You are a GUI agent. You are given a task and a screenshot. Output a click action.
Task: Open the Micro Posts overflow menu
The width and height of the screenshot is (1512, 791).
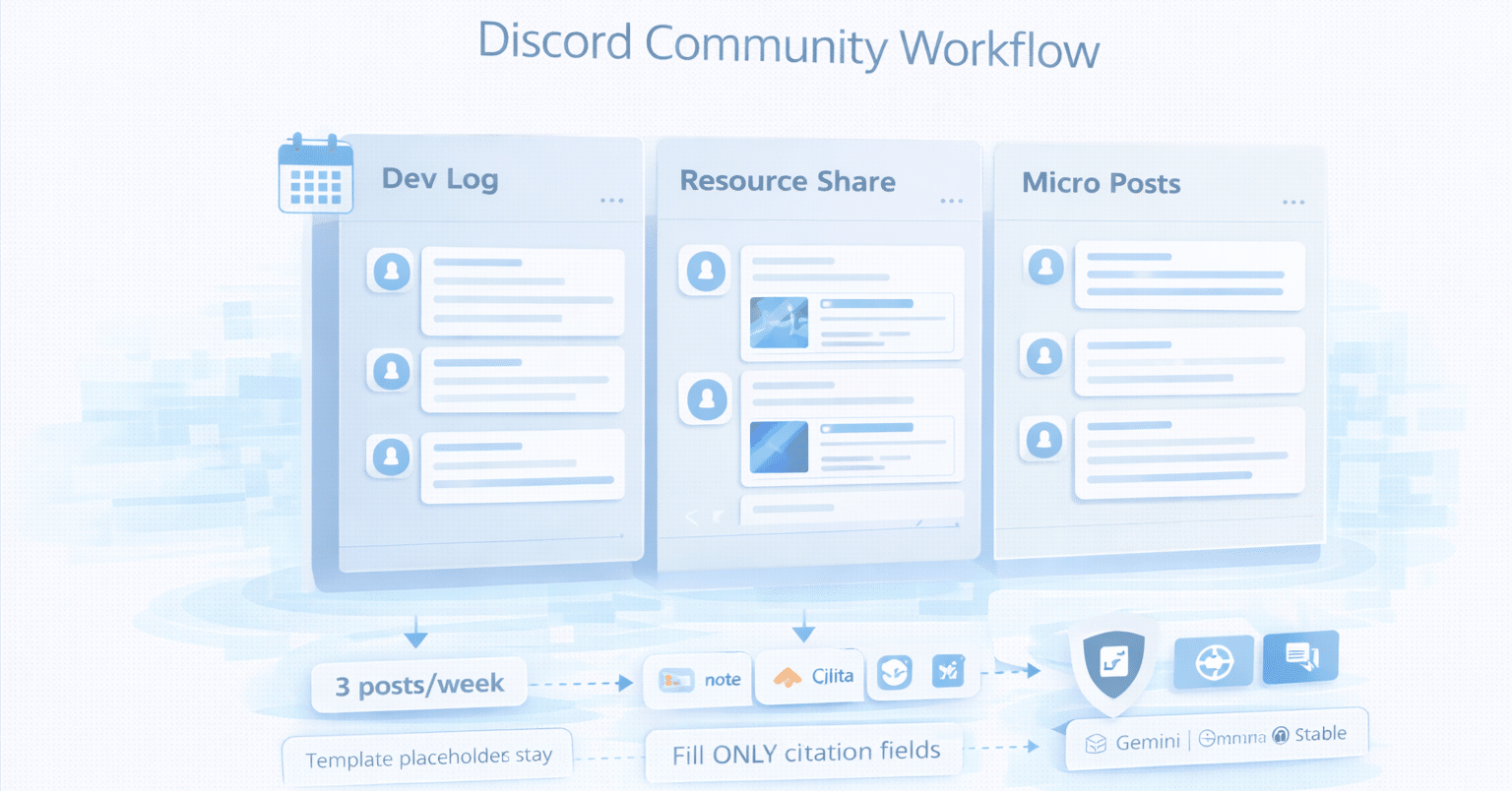(x=1292, y=201)
